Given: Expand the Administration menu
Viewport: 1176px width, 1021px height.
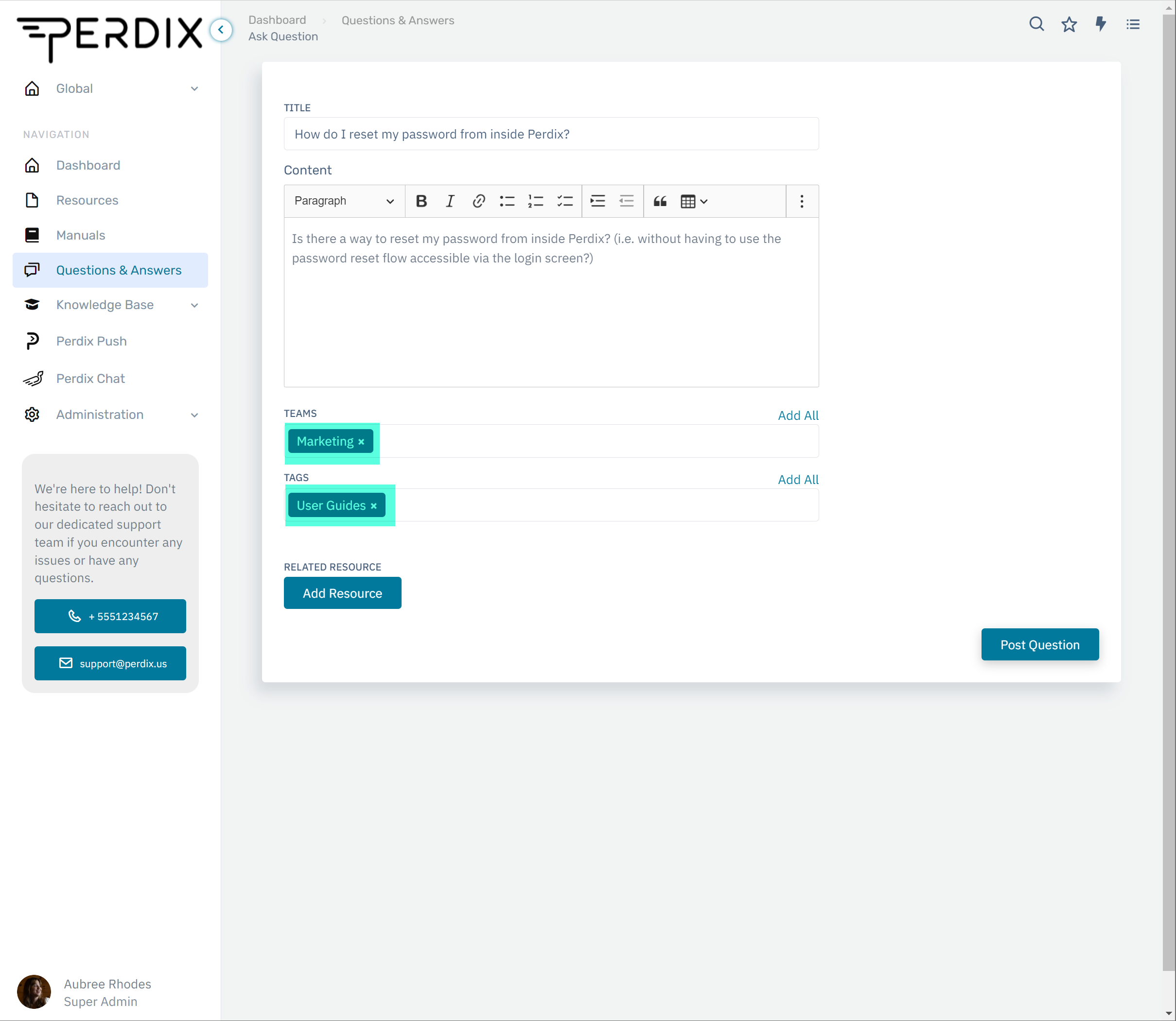Looking at the screenshot, I should pyautogui.click(x=110, y=414).
